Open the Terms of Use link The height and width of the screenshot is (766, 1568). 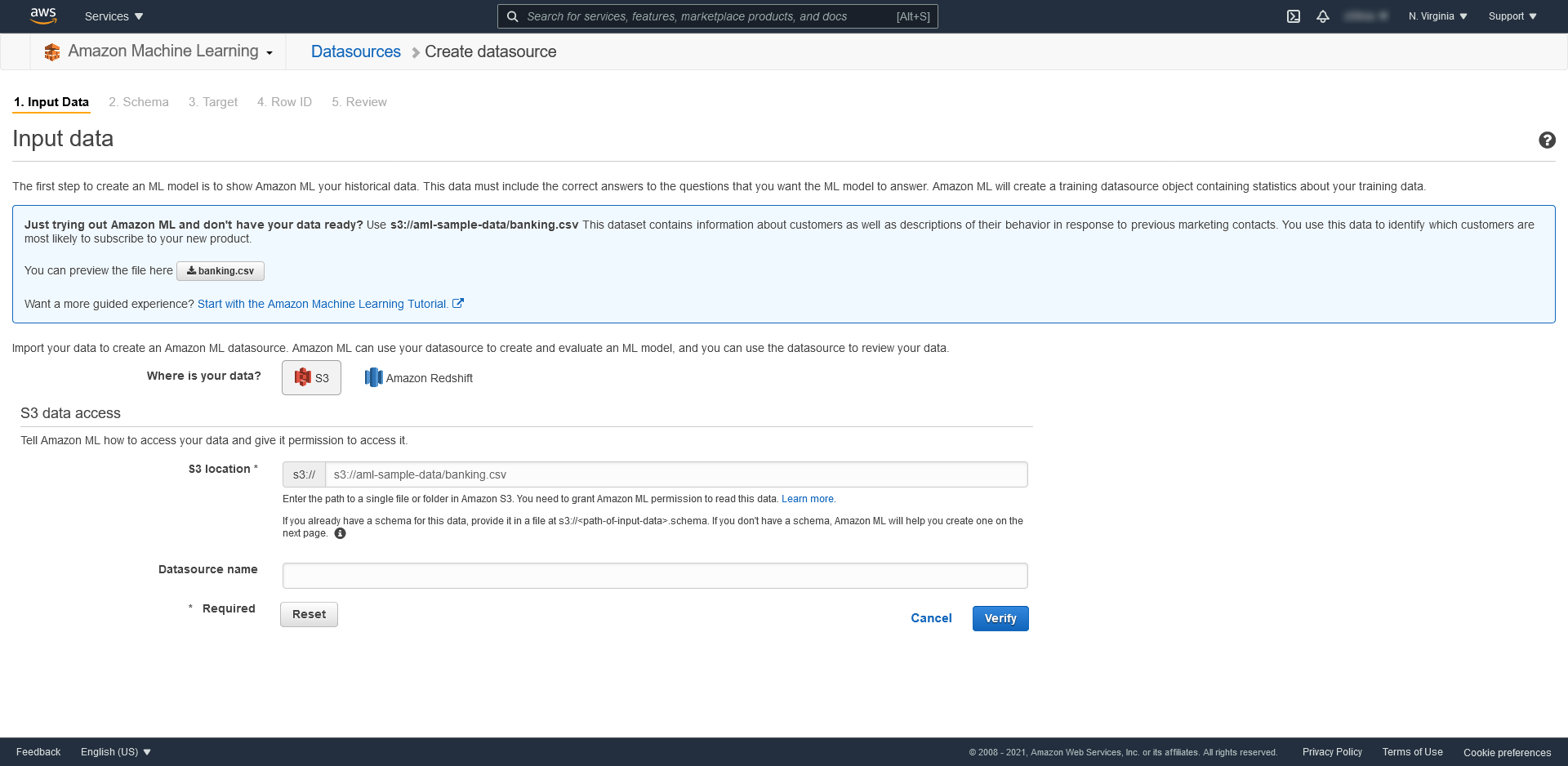(1412, 752)
